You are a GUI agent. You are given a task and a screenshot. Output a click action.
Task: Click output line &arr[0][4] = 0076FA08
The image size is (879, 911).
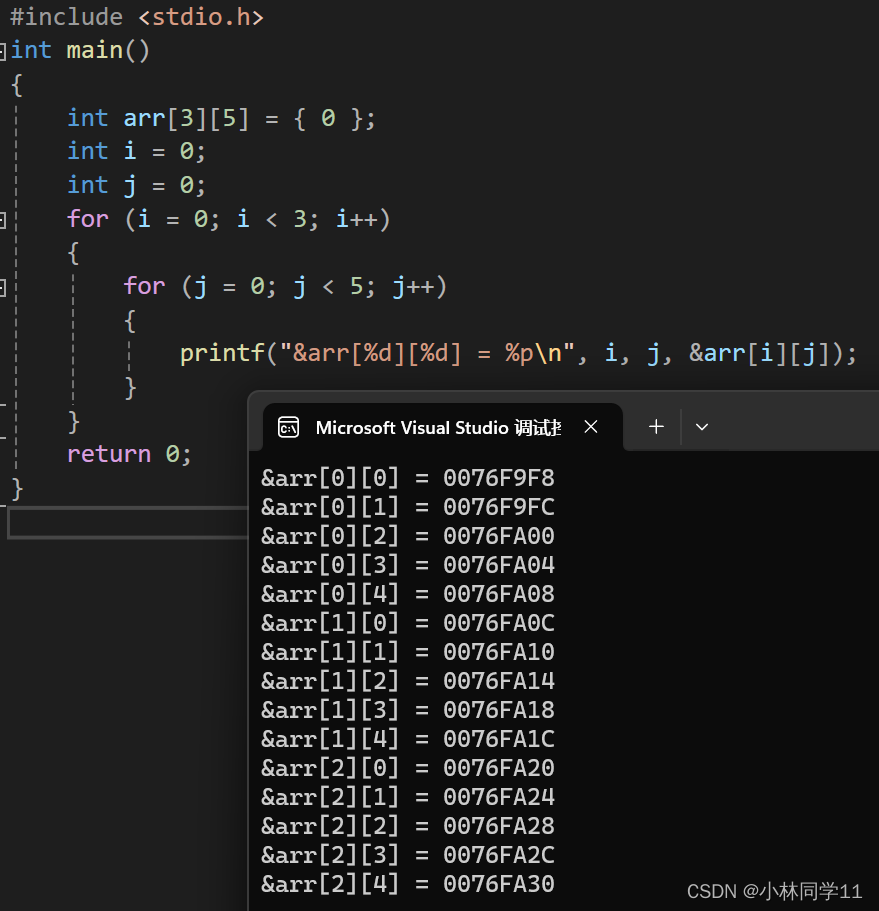[408, 594]
